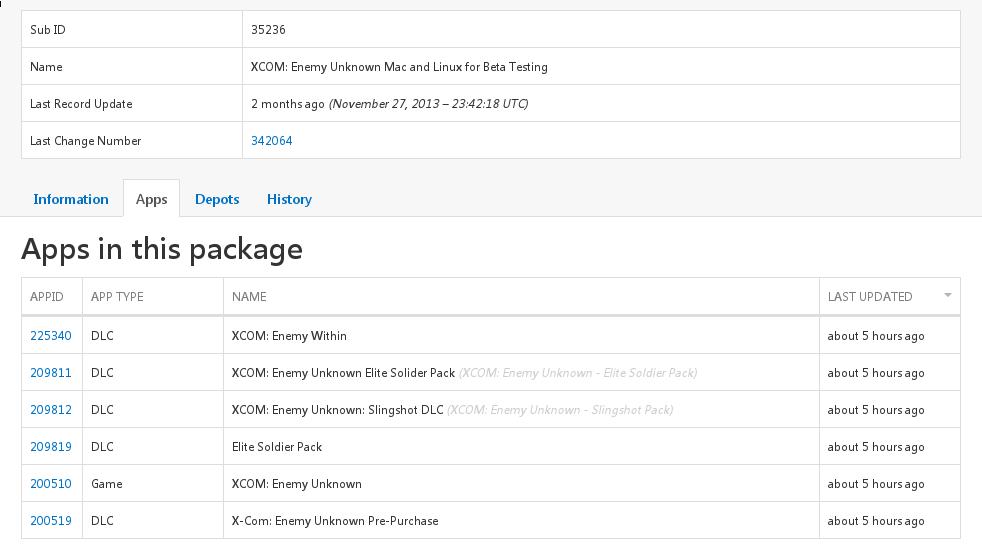Select the Apps tab

point(151,199)
